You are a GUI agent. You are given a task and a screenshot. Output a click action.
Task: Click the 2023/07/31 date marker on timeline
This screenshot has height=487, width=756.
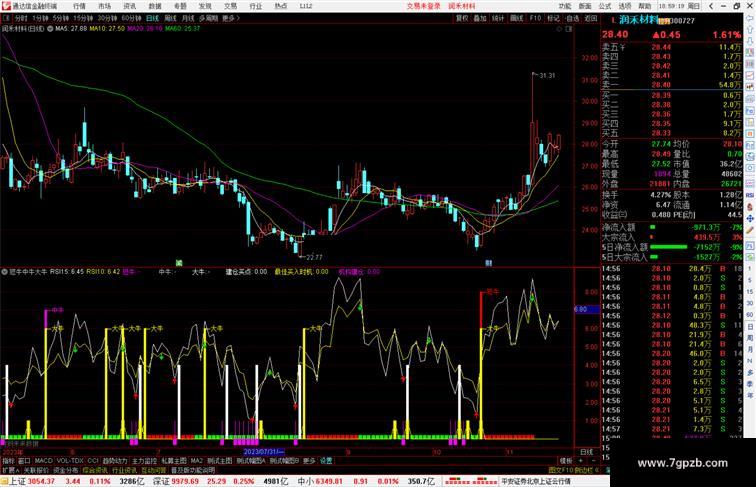(263, 452)
